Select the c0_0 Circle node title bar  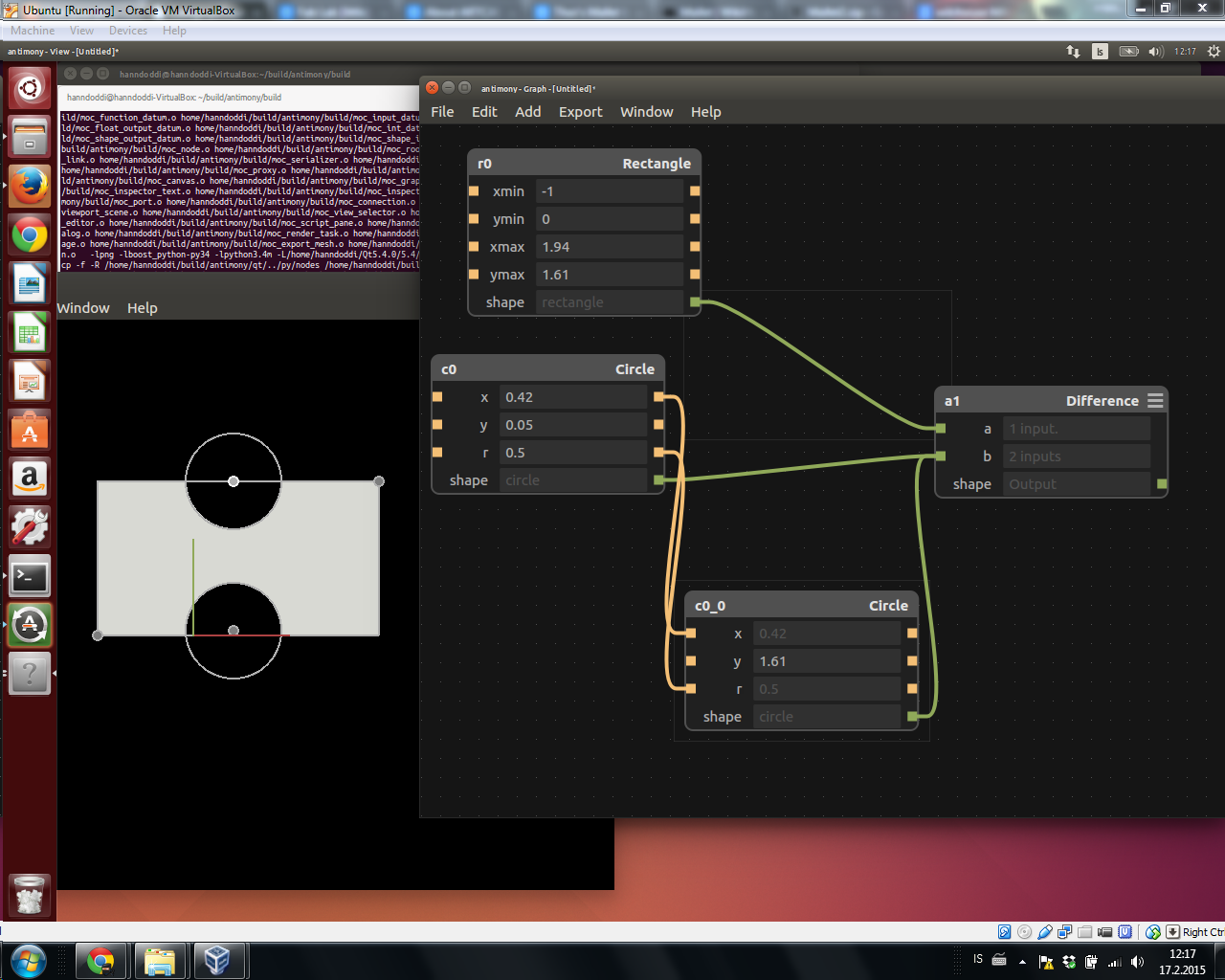coord(802,606)
